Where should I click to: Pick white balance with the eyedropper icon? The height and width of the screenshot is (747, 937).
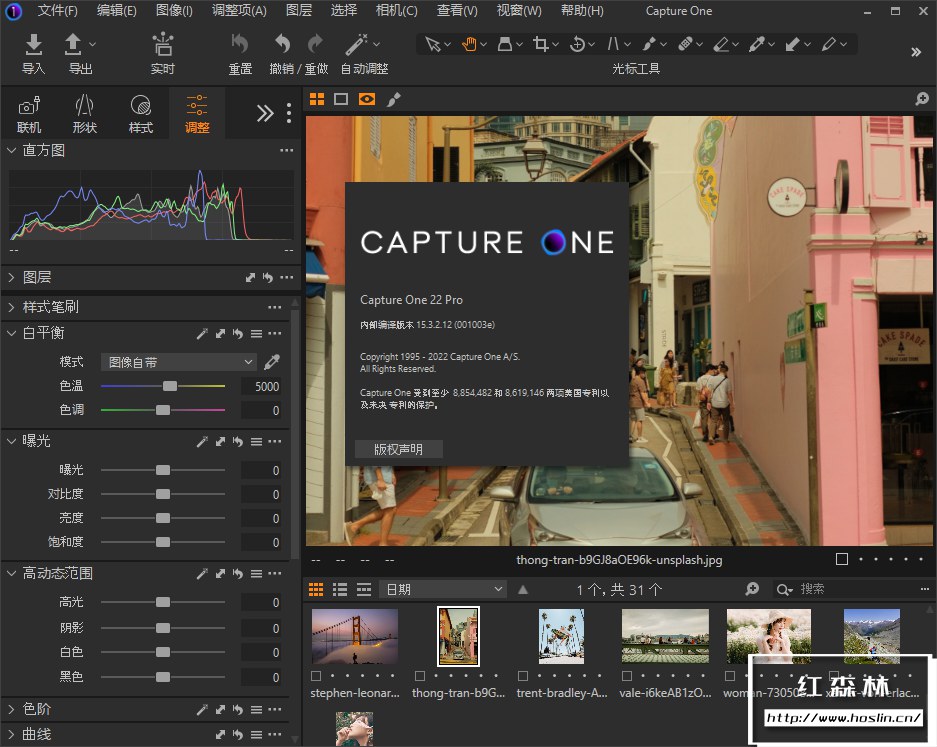point(271,362)
